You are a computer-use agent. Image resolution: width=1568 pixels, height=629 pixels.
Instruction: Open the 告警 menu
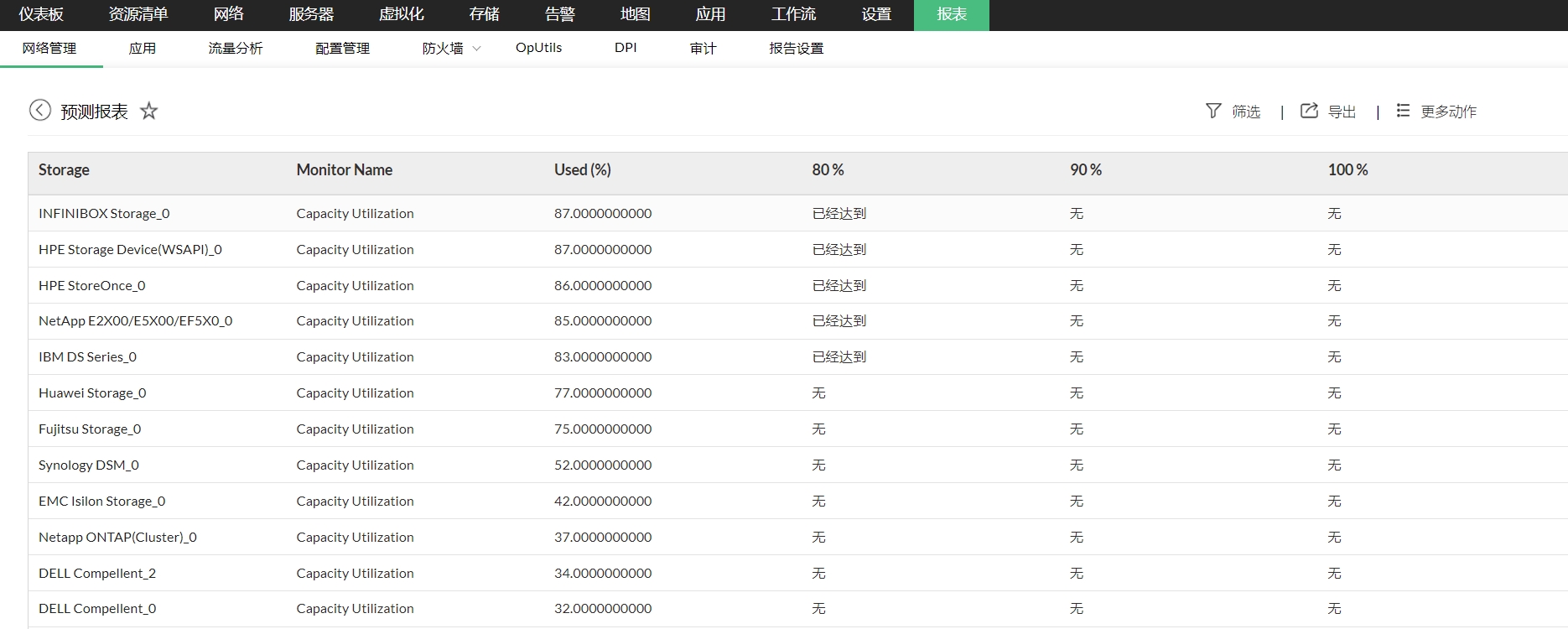coord(560,14)
